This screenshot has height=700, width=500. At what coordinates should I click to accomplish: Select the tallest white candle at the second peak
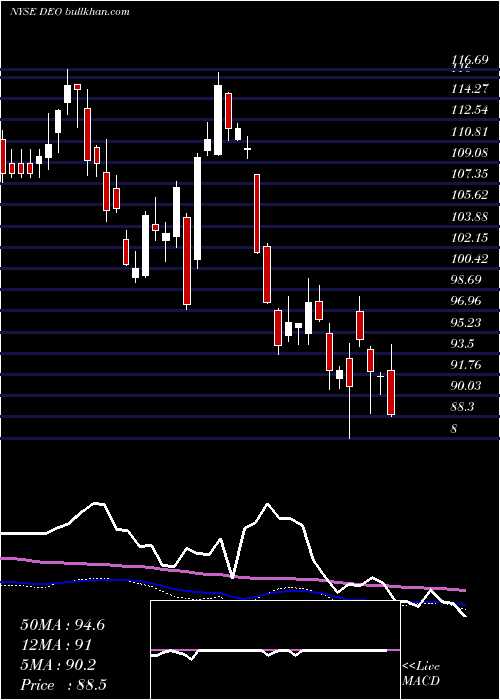point(218,120)
